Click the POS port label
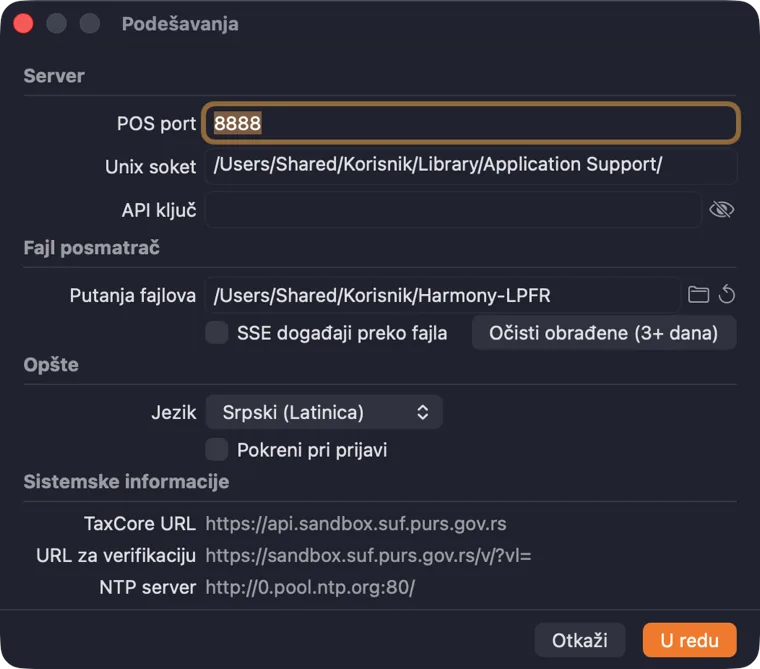 (x=156, y=123)
